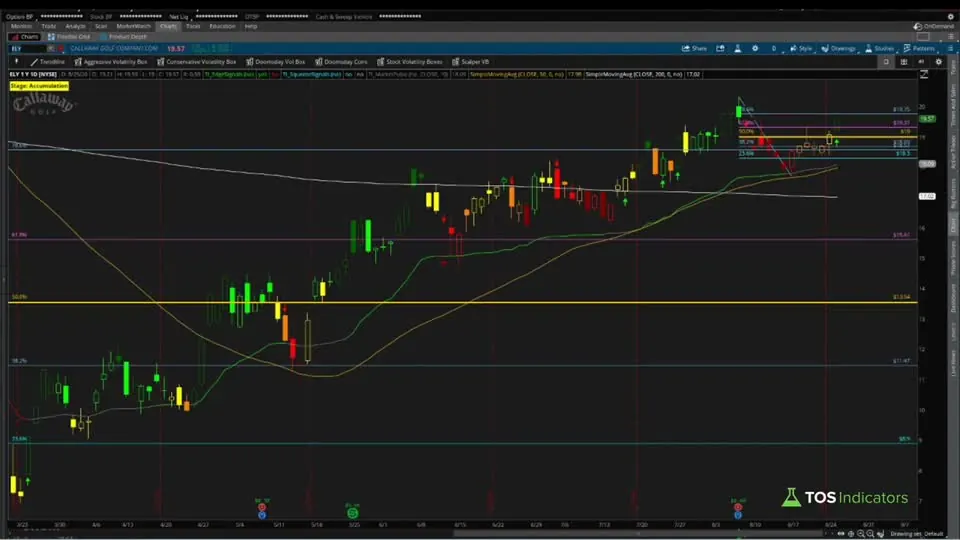This screenshot has width=960, height=540.
Task: Switch to the Product Depth sub-tab
Action: coord(123,37)
